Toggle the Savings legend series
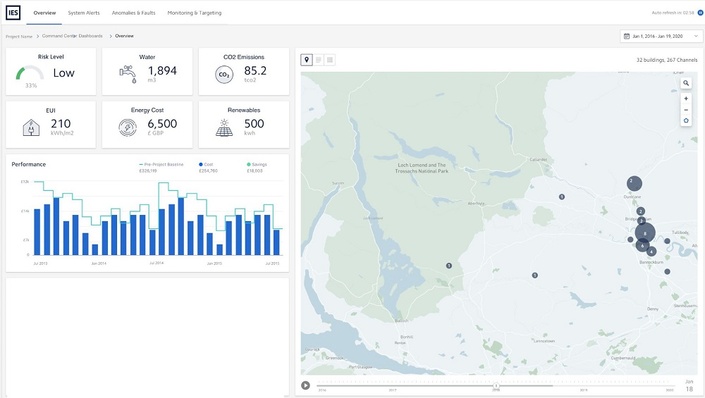This screenshot has height=398, width=705. coord(257,165)
